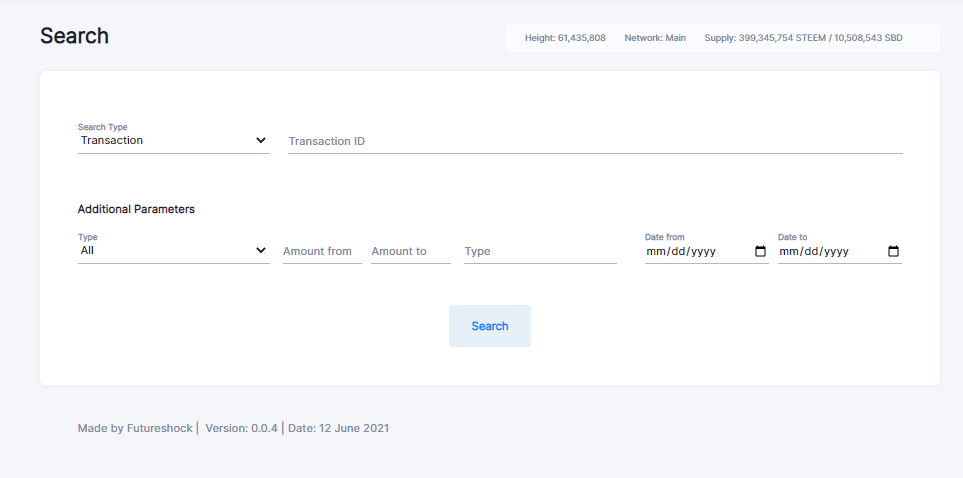Click the Search button
The image size is (963, 478).
click(x=489, y=326)
